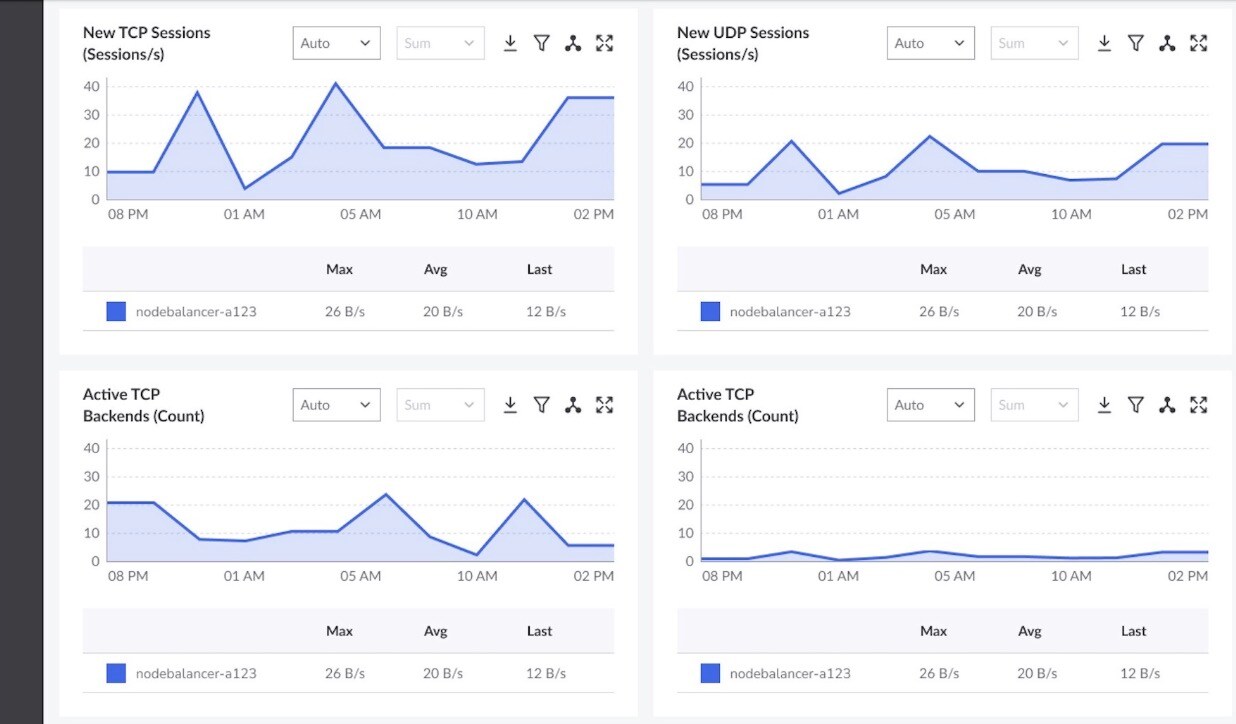
Task: Click Avg column header in New TCP Sessions table
Action: click(x=435, y=269)
